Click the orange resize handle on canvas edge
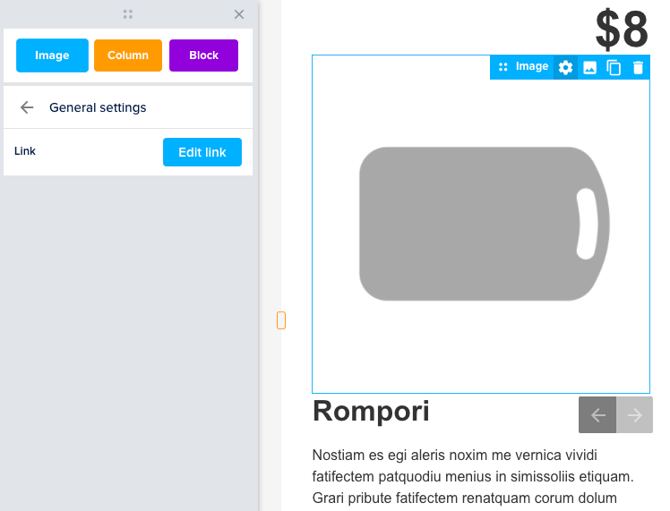670x511 pixels. [x=281, y=320]
